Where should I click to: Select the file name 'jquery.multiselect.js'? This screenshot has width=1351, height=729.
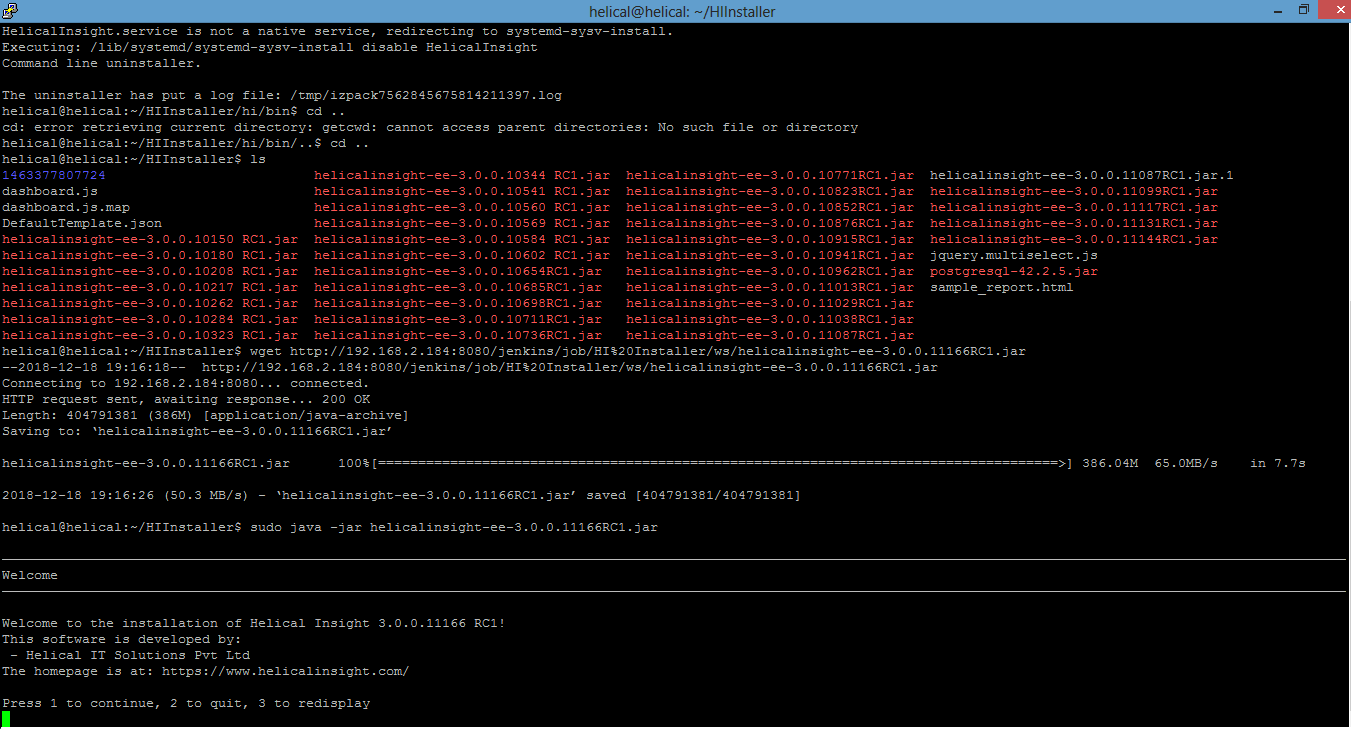click(x=1014, y=255)
